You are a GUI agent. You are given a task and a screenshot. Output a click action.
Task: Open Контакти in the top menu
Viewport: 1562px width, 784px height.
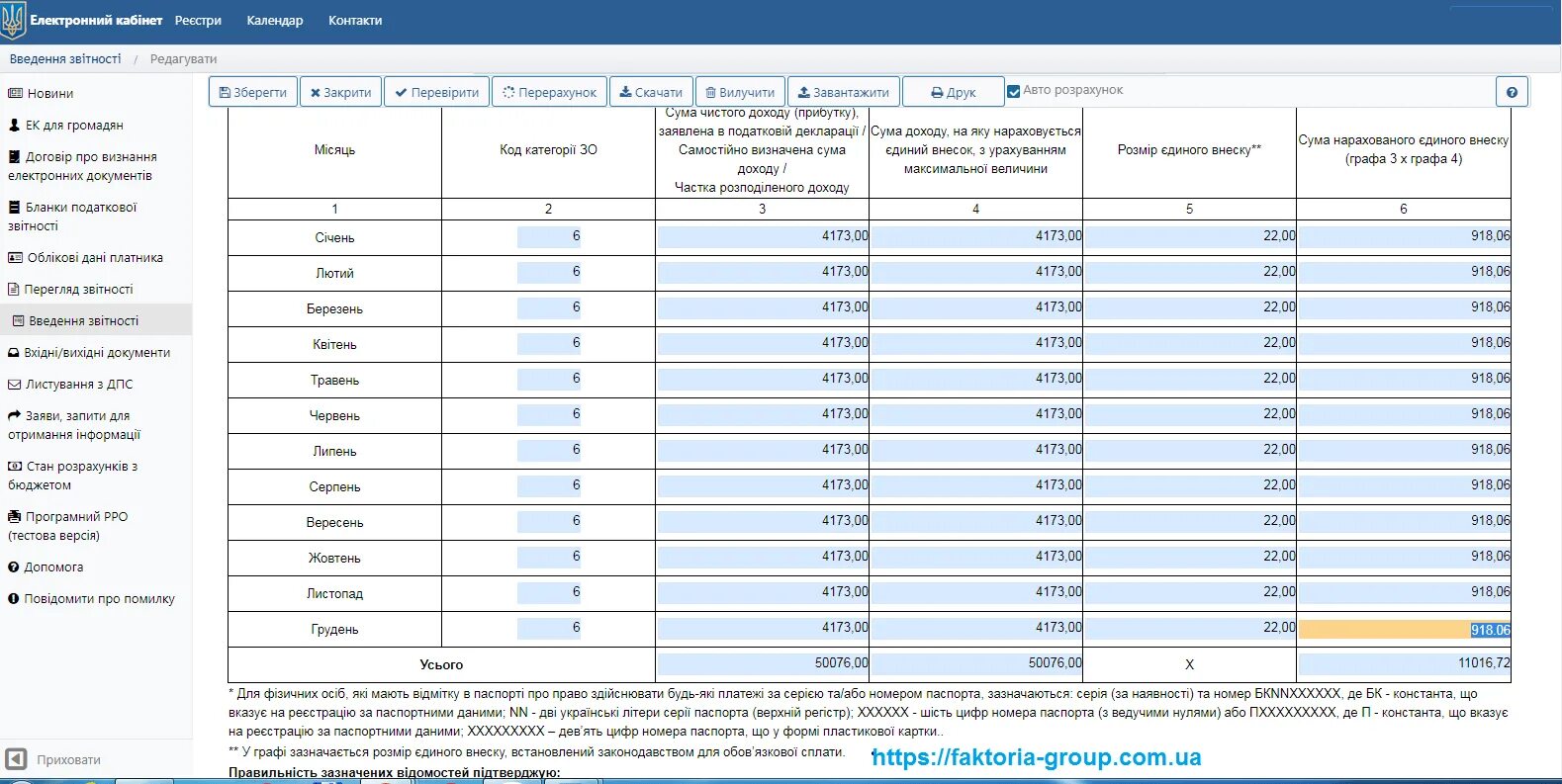[355, 20]
